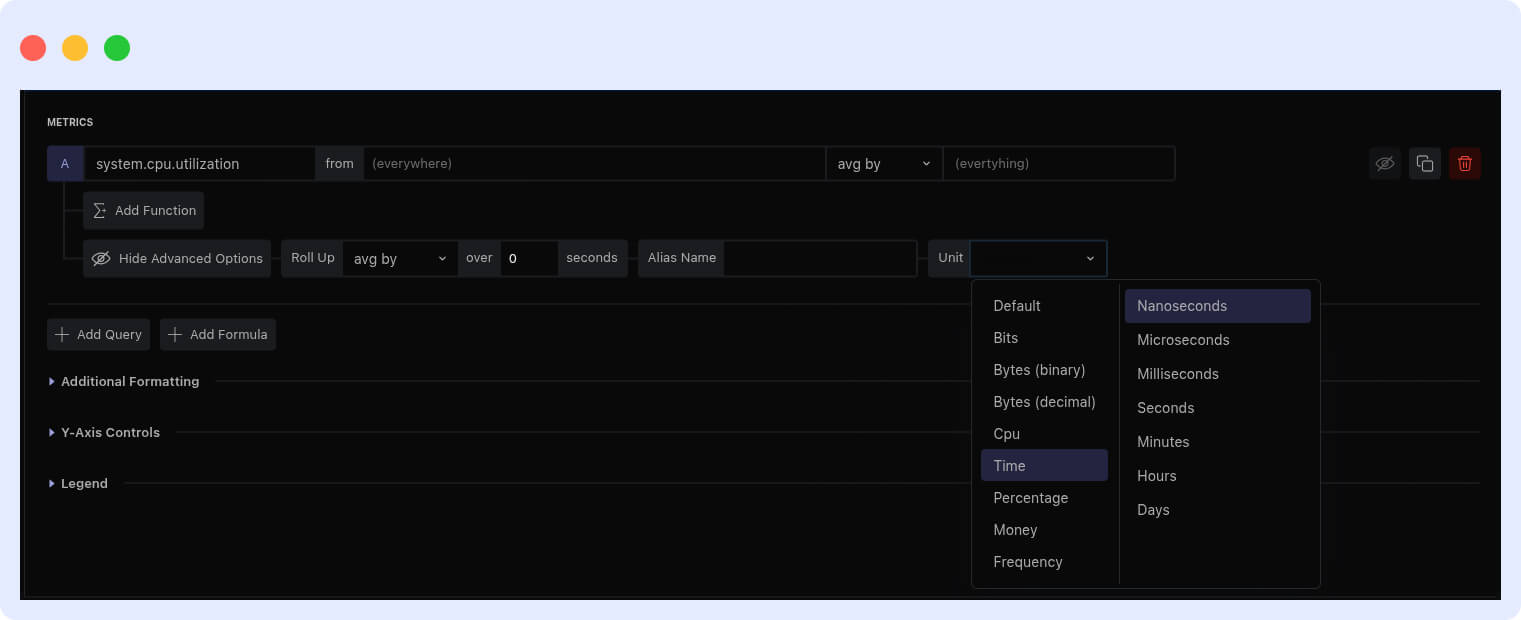1521x620 pixels.
Task: Click the query letter A badge
Action: point(65,163)
